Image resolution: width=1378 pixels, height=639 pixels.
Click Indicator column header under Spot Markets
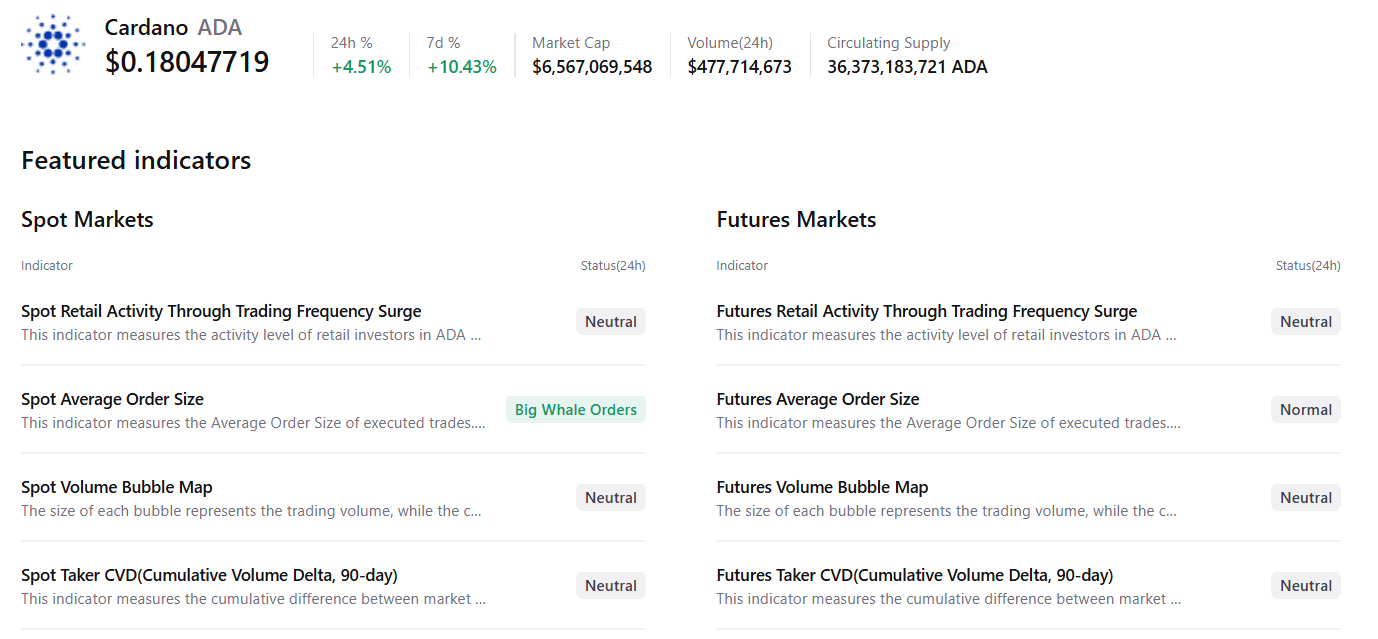click(47, 265)
